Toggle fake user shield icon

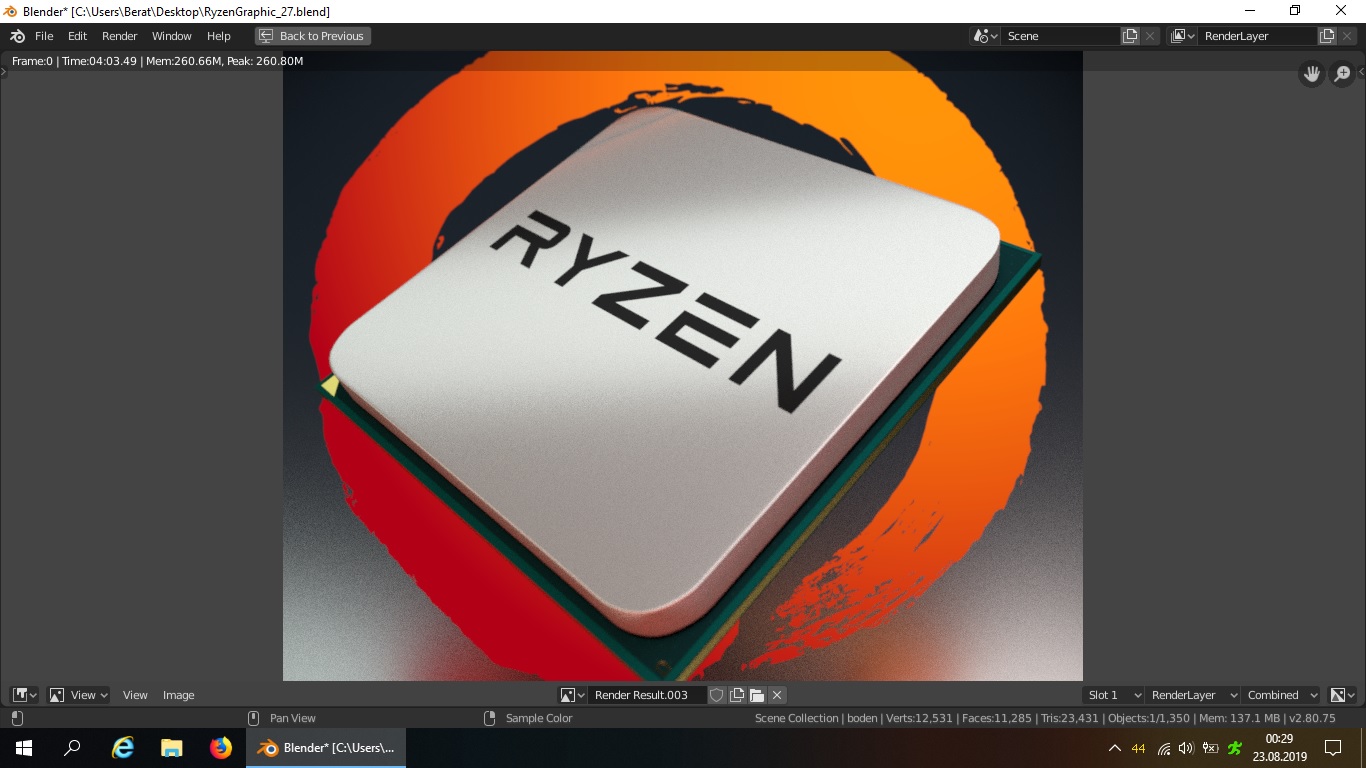coord(716,695)
